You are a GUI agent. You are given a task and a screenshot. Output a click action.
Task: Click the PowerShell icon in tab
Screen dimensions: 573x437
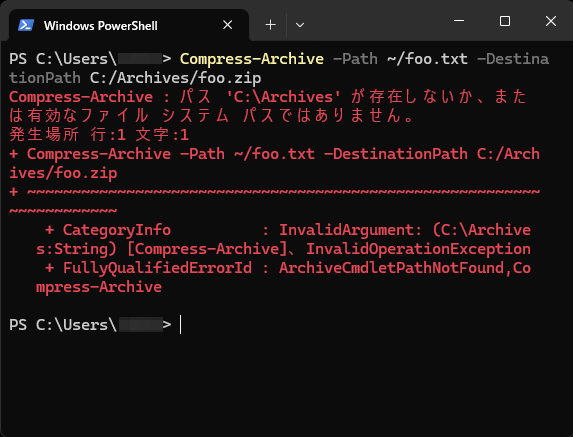click(x=26, y=25)
